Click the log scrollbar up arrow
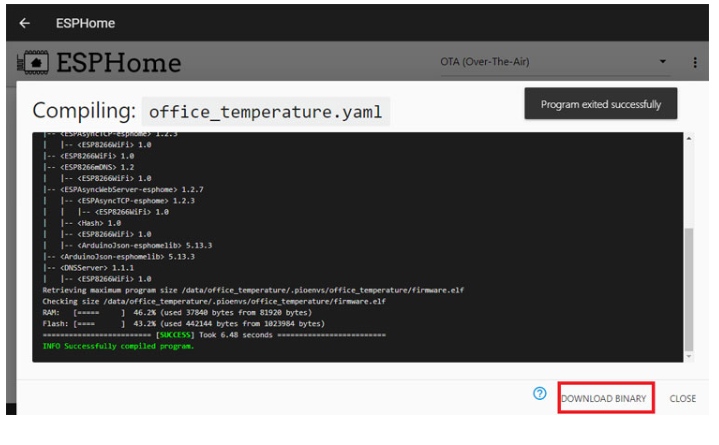This screenshot has width=719, height=445. [x=688, y=137]
